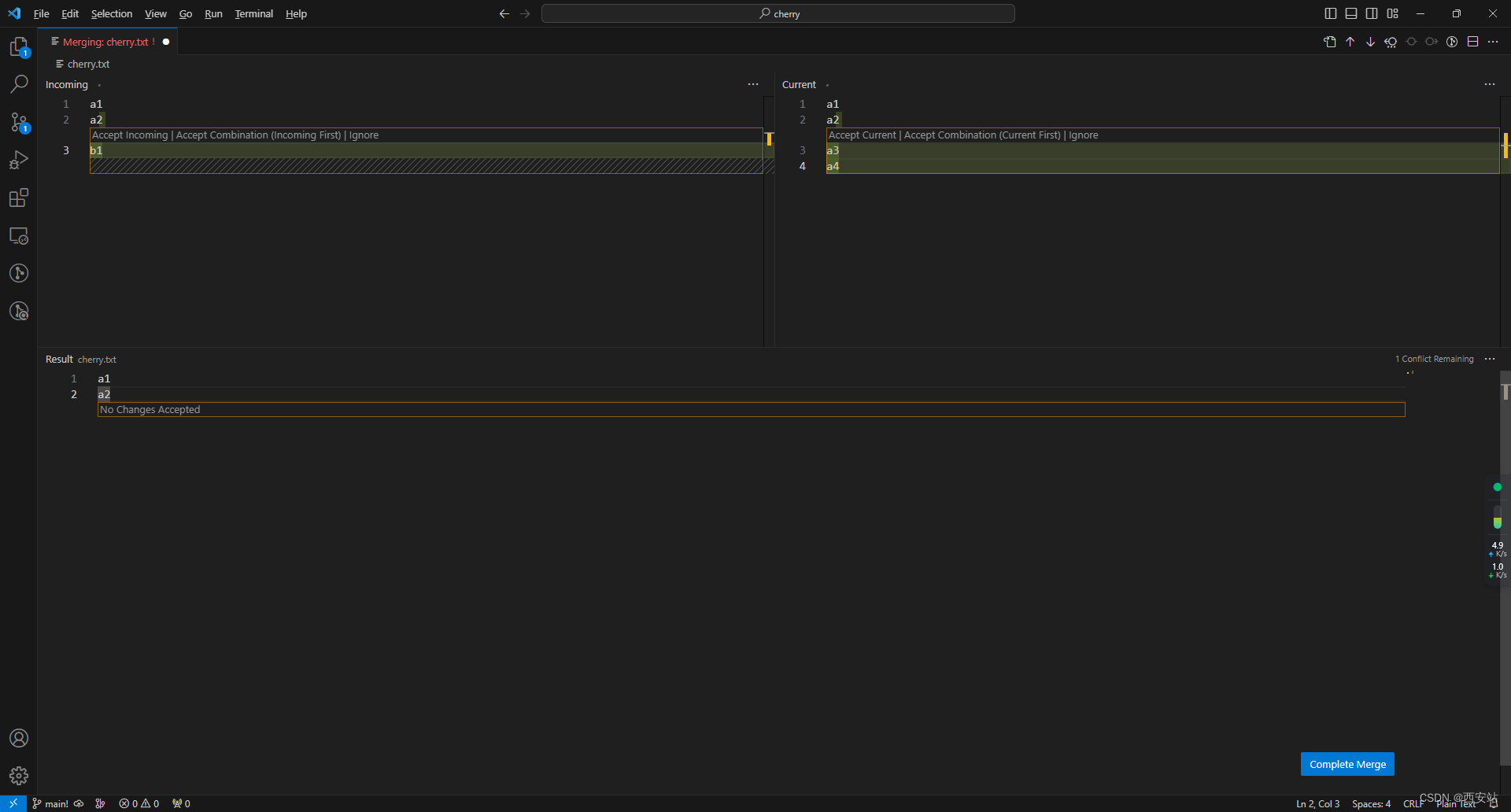The width and height of the screenshot is (1511, 812).
Task: Click line b1 in Incoming pane
Action: (x=426, y=150)
